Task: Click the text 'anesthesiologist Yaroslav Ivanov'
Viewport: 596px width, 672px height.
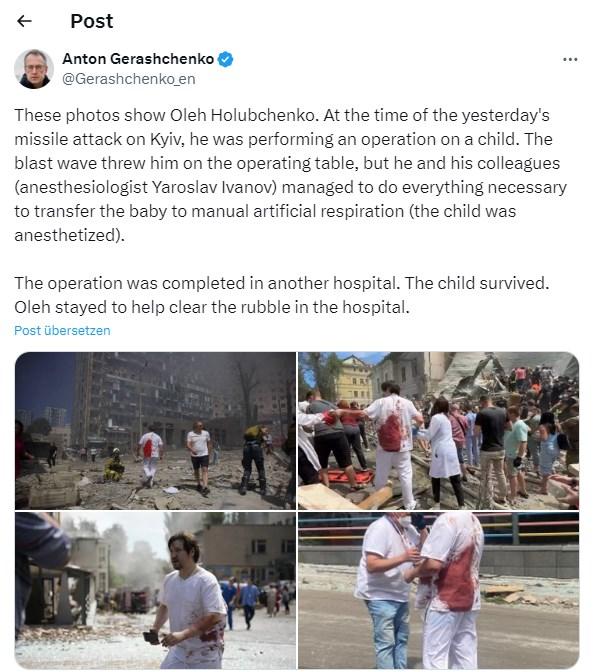Action: click(147, 187)
